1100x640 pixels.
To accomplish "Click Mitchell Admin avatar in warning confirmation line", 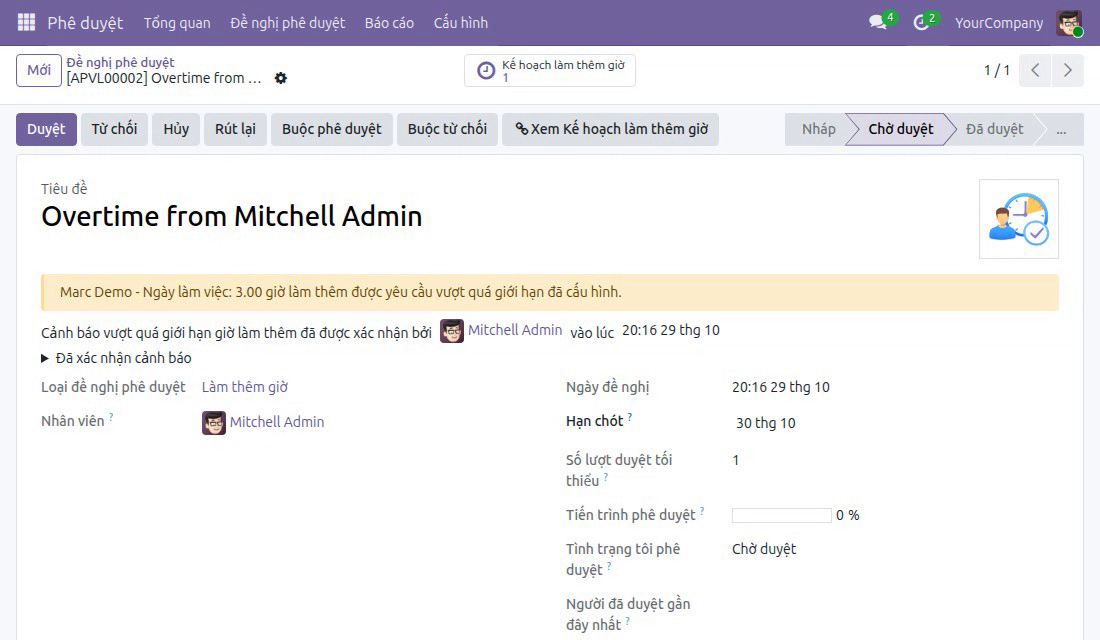I will pos(452,331).
